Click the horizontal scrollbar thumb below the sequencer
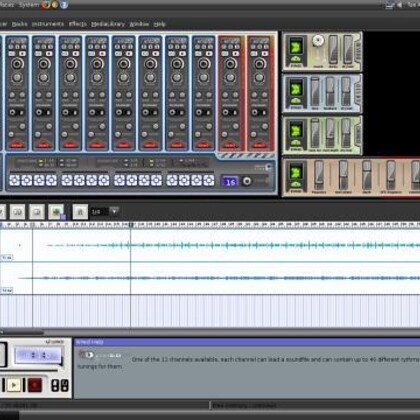420x420 pixels. pos(22,332)
